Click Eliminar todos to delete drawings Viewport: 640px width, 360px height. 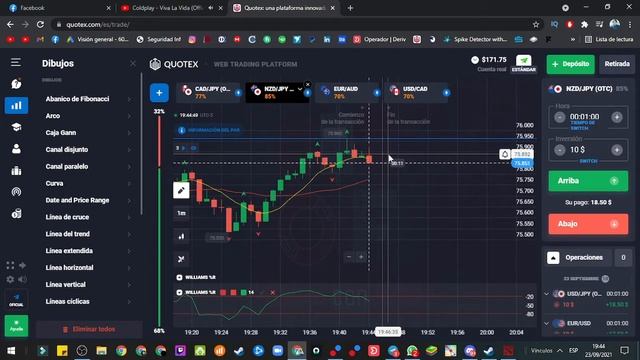(x=89, y=329)
